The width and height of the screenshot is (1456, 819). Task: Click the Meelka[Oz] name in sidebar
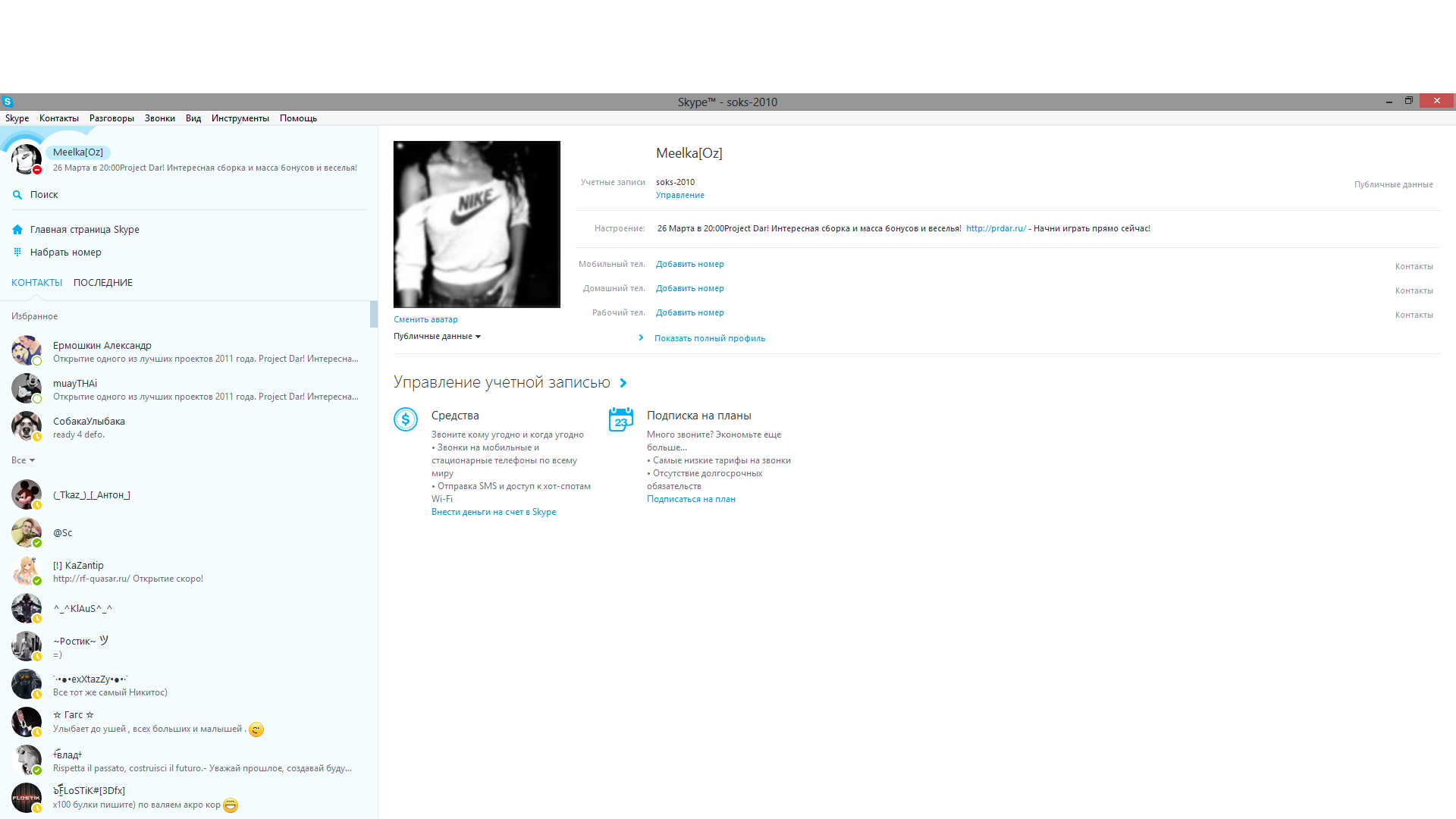point(78,152)
